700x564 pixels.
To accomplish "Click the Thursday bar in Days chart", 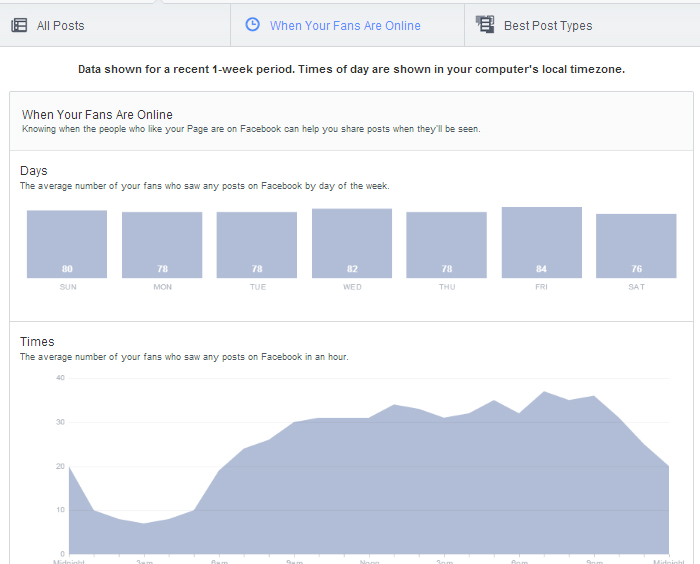I will [x=446, y=245].
